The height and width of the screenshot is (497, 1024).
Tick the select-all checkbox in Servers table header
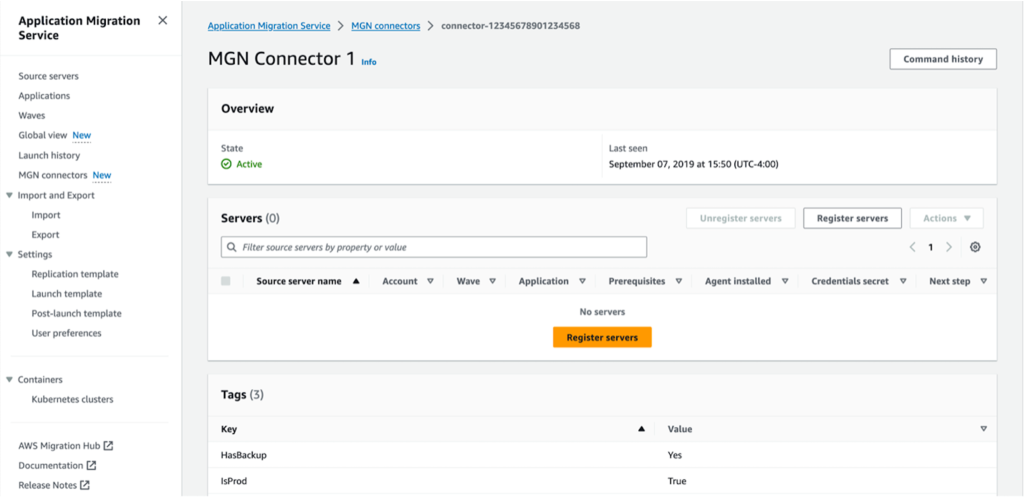coord(226,281)
